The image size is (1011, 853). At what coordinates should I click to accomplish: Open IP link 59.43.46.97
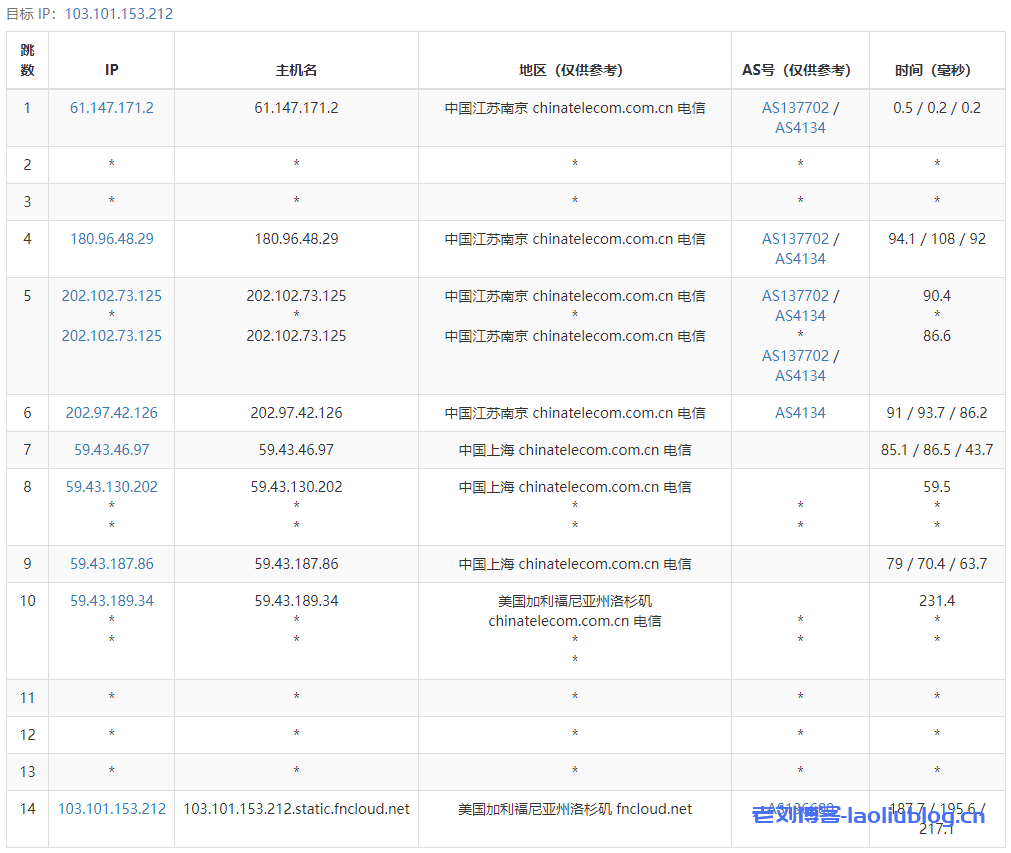point(111,450)
